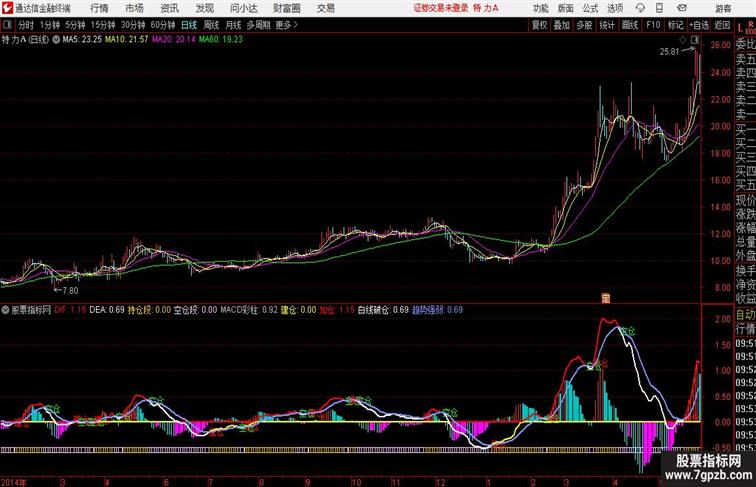Open the 问小达 menu
This screenshot has height=487, width=756.
244,8
